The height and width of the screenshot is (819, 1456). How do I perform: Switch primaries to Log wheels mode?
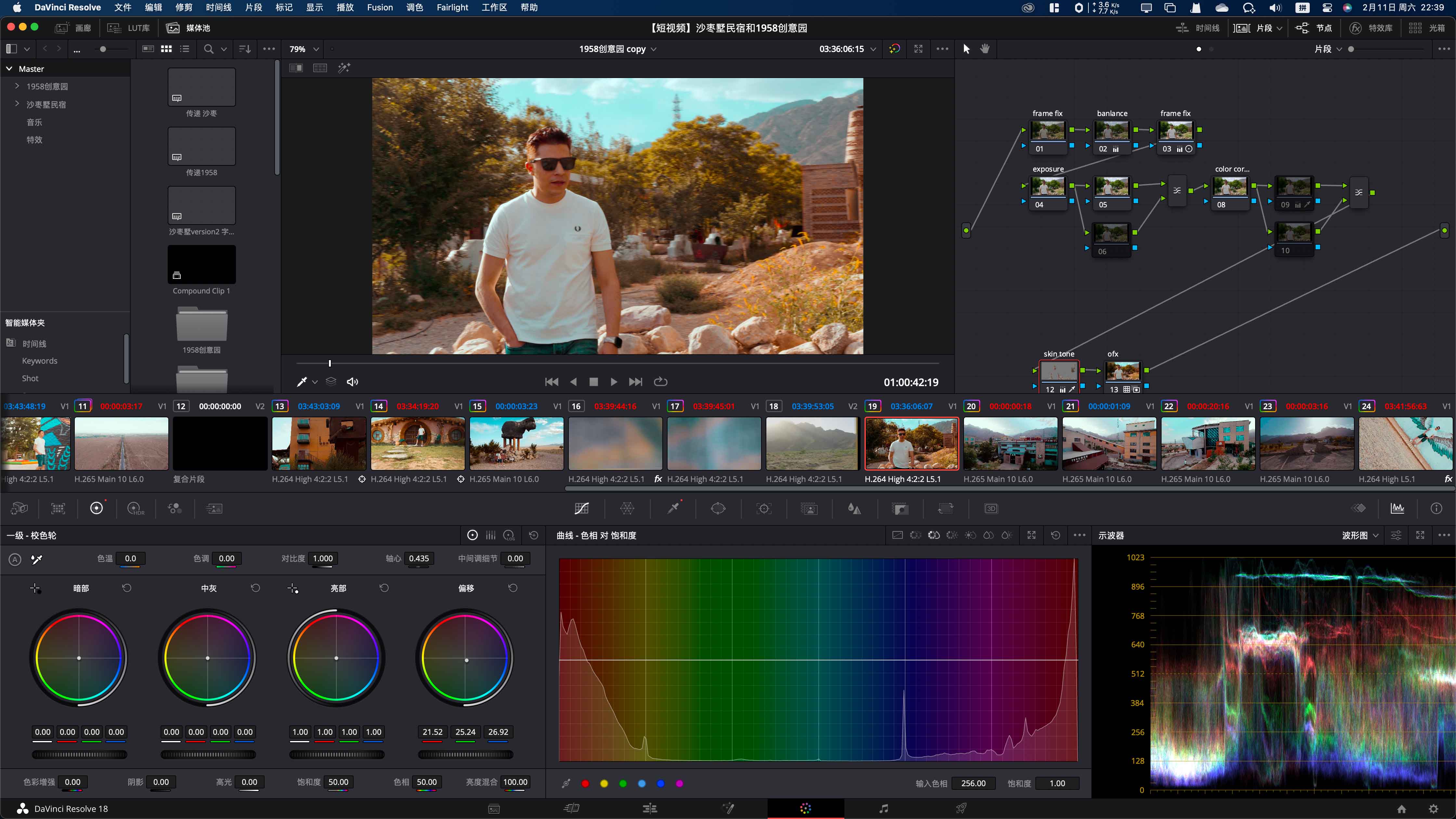(509, 535)
